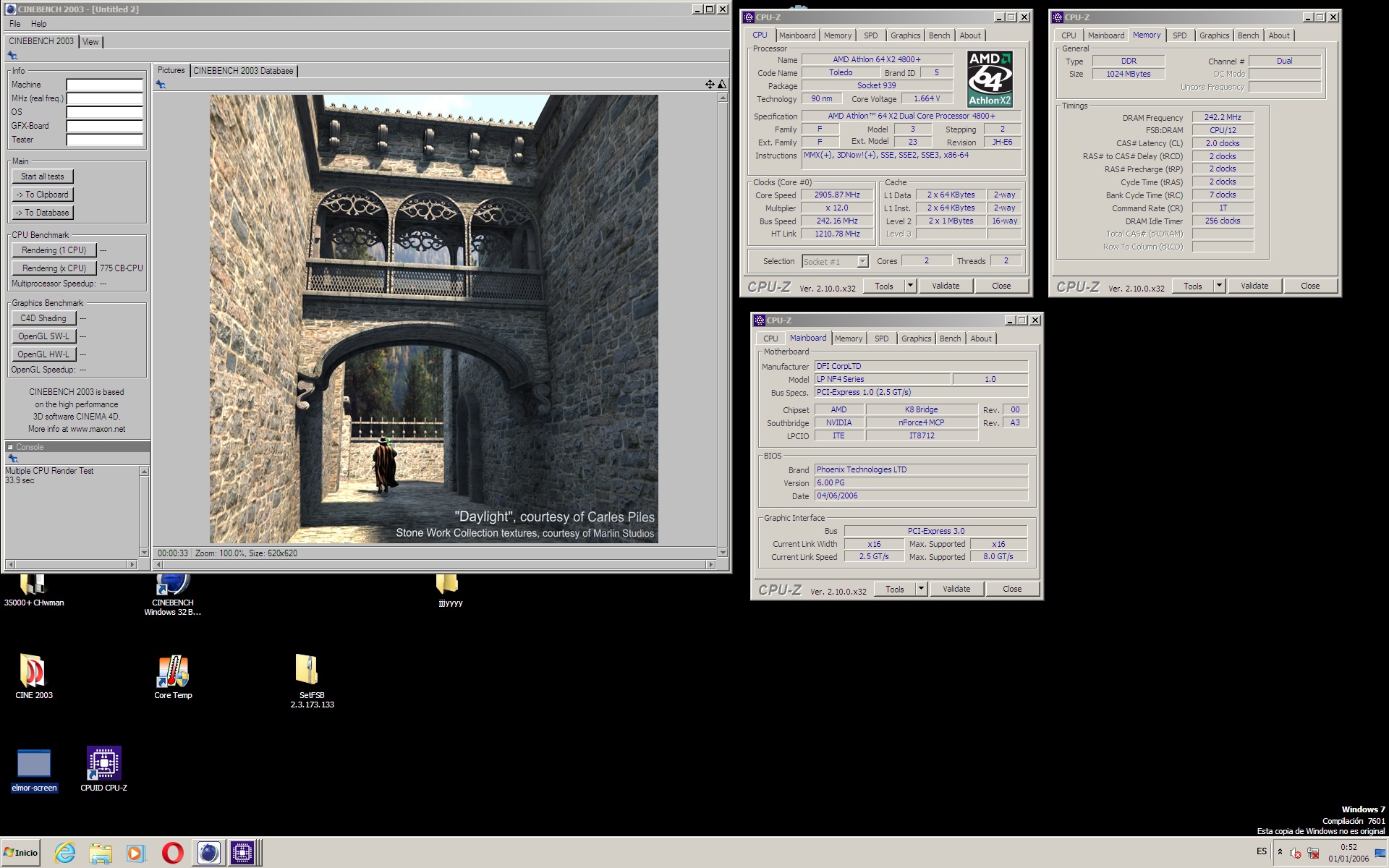Run the Rendering (x CPU) benchmark
Screen dimensions: 1389x868
coord(54,268)
